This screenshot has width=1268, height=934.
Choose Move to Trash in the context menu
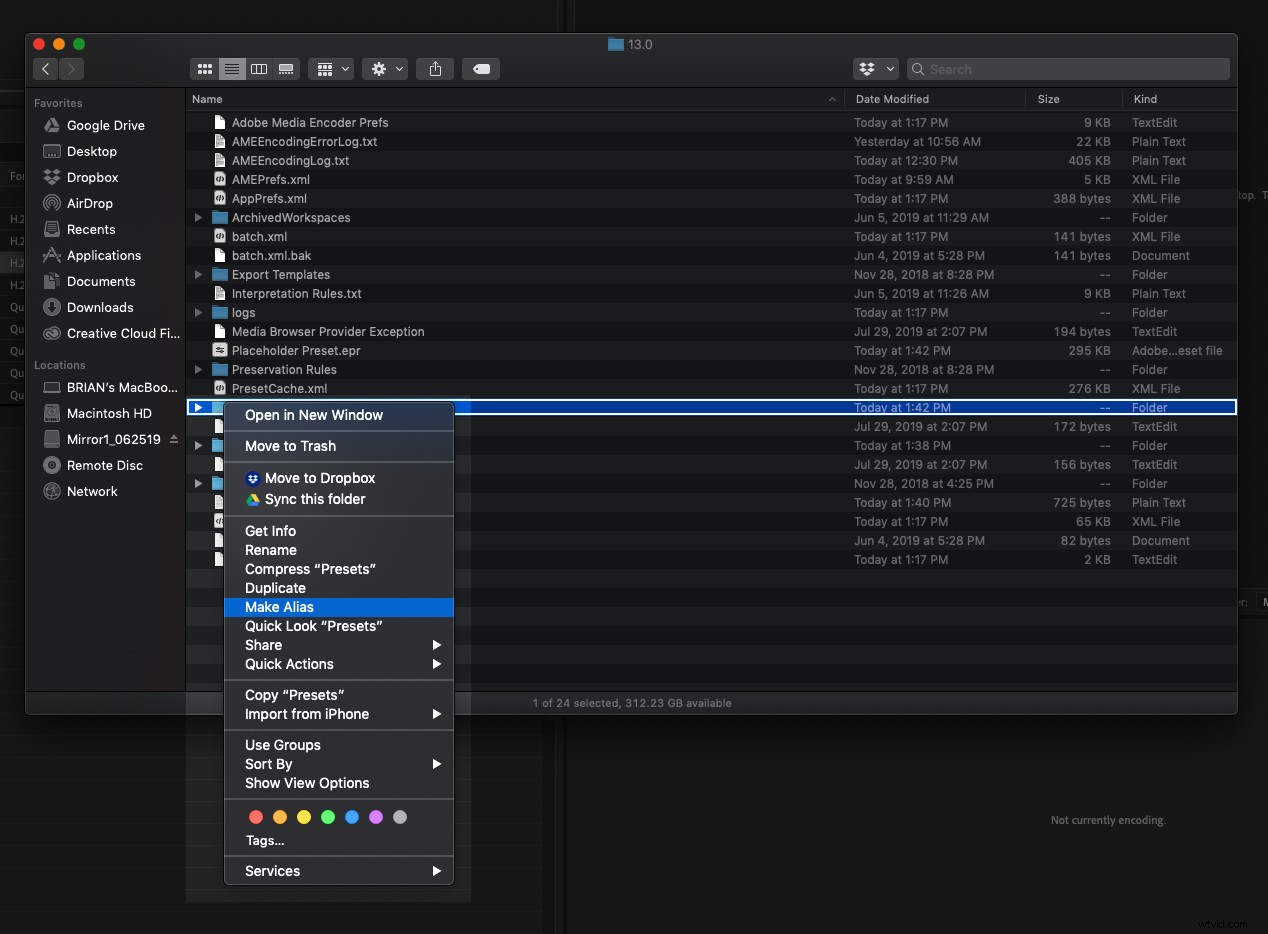(x=290, y=446)
